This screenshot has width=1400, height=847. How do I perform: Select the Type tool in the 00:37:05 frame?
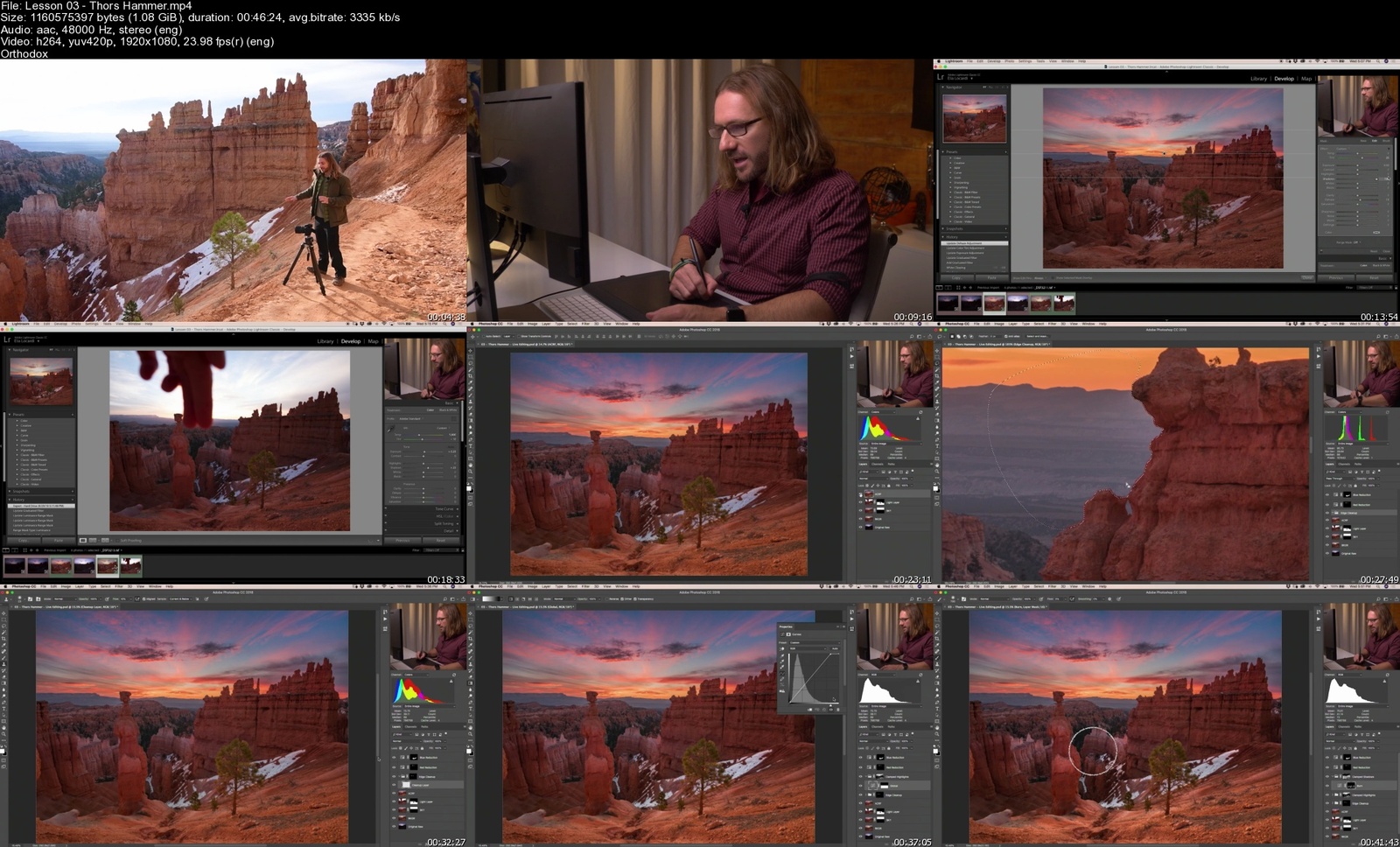[471, 709]
